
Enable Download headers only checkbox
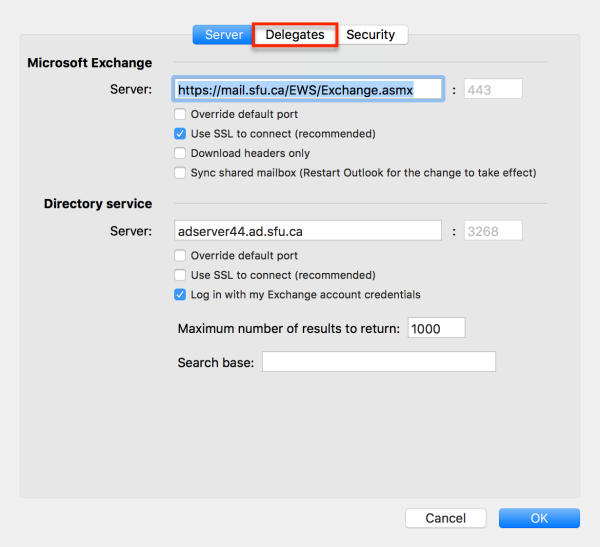pyautogui.click(x=180, y=153)
